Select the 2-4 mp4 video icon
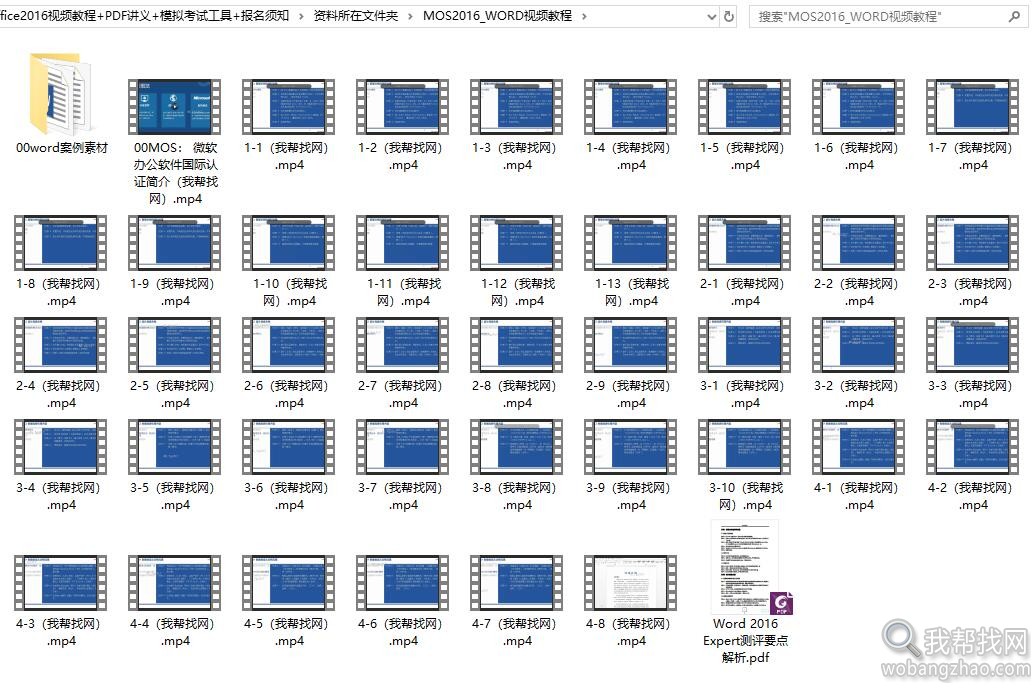 (61, 345)
